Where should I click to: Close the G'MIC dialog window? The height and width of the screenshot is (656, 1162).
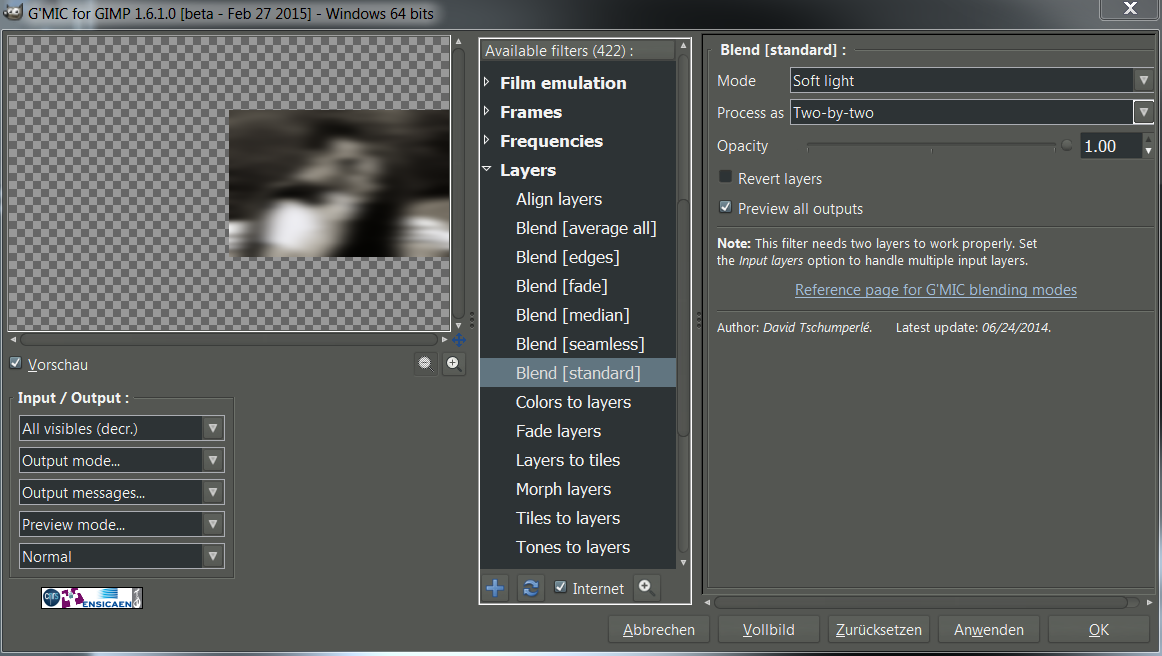1130,8
